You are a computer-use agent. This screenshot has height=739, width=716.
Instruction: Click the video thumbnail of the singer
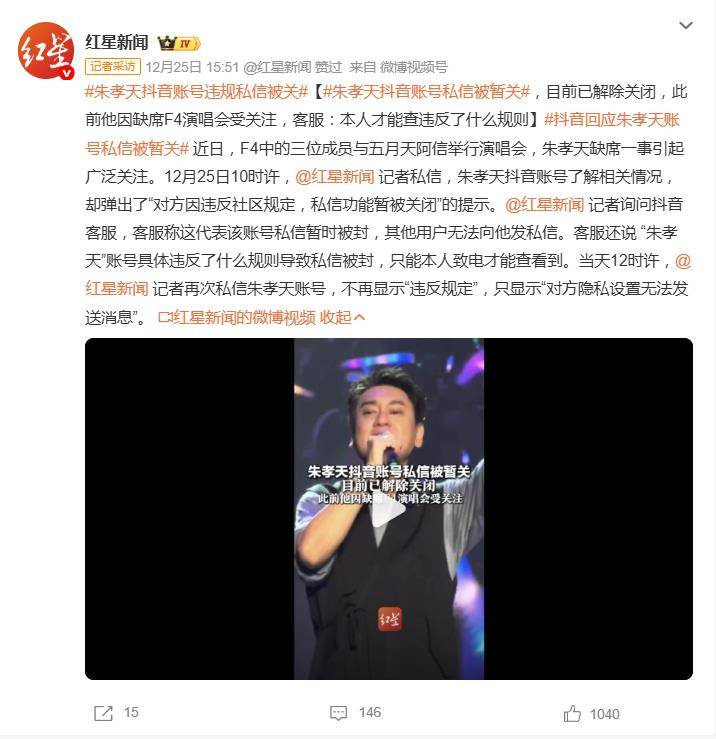[389, 509]
